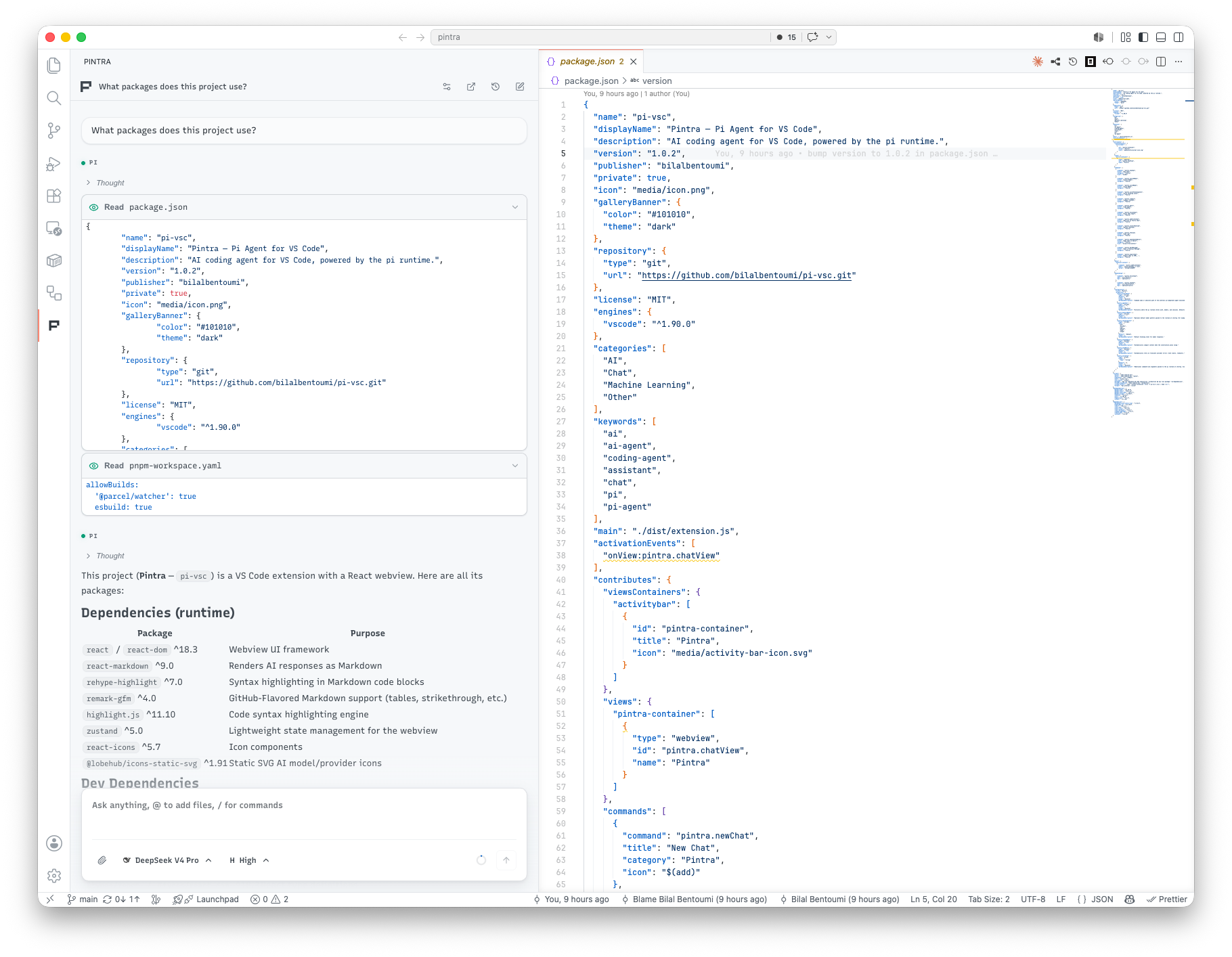Go back with the left navigation arrow

click(403, 37)
